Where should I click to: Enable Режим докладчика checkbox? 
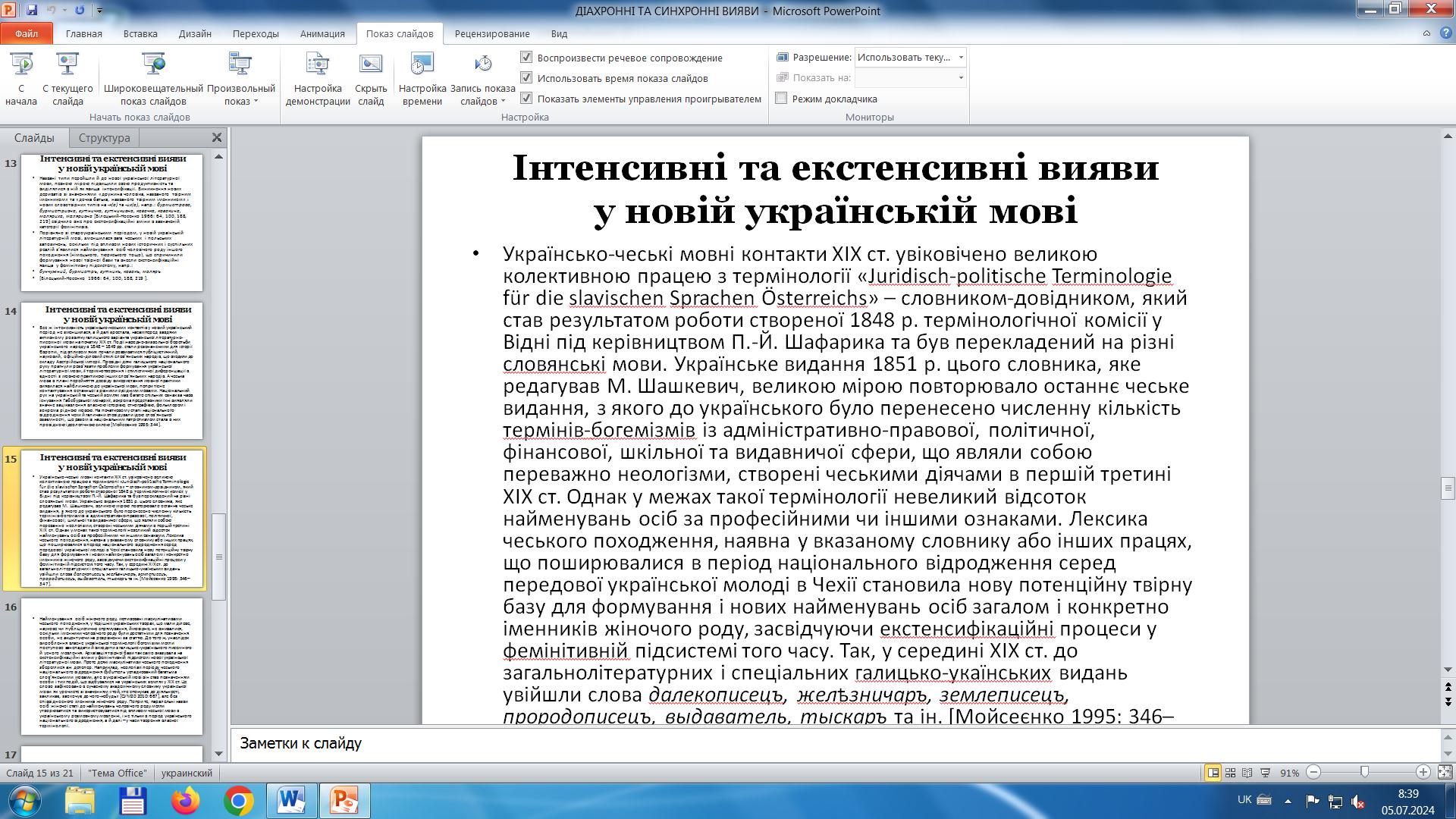782,99
